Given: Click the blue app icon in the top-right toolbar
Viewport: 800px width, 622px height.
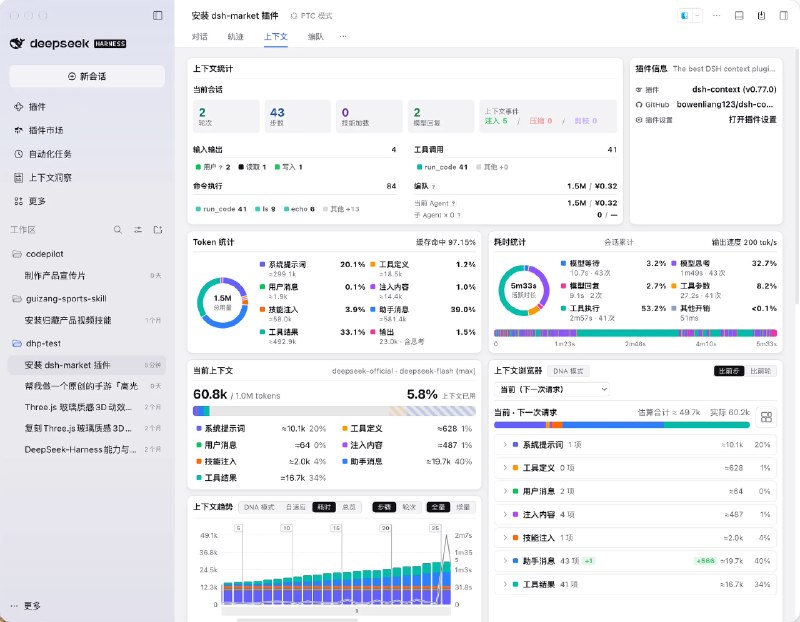Looking at the screenshot, I should pos(685,16).
